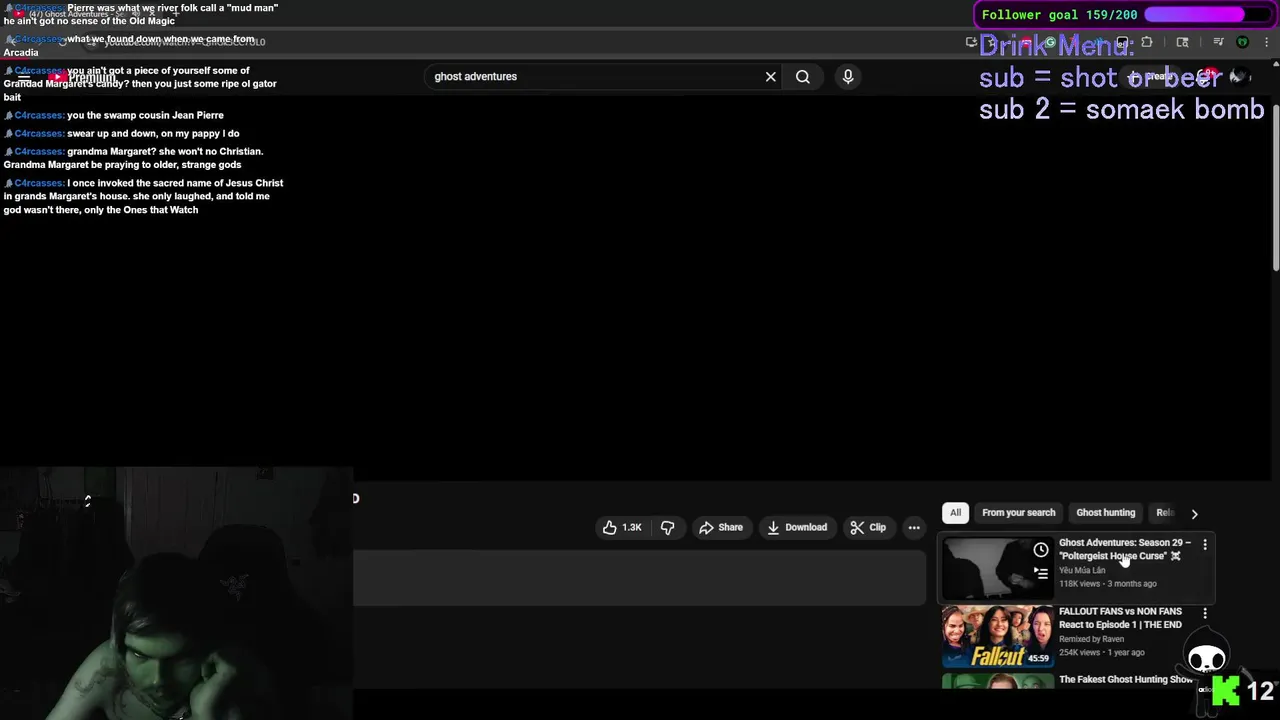Screen dimensions: 1280x720
Task: Show more filter chips with arrow
Action: (x=1194, y=513)
